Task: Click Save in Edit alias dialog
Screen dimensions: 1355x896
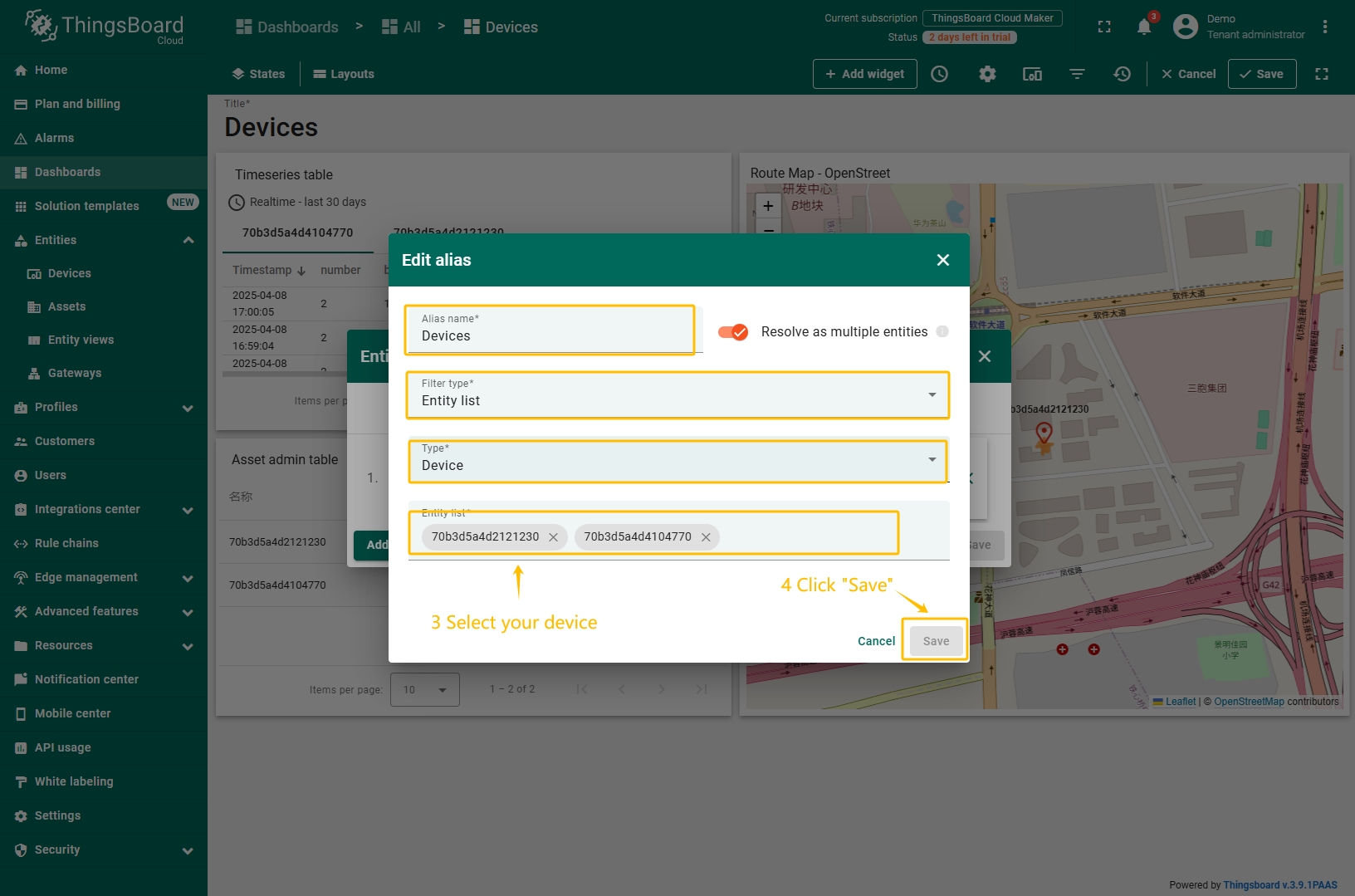Action: (x=936, y=641)
